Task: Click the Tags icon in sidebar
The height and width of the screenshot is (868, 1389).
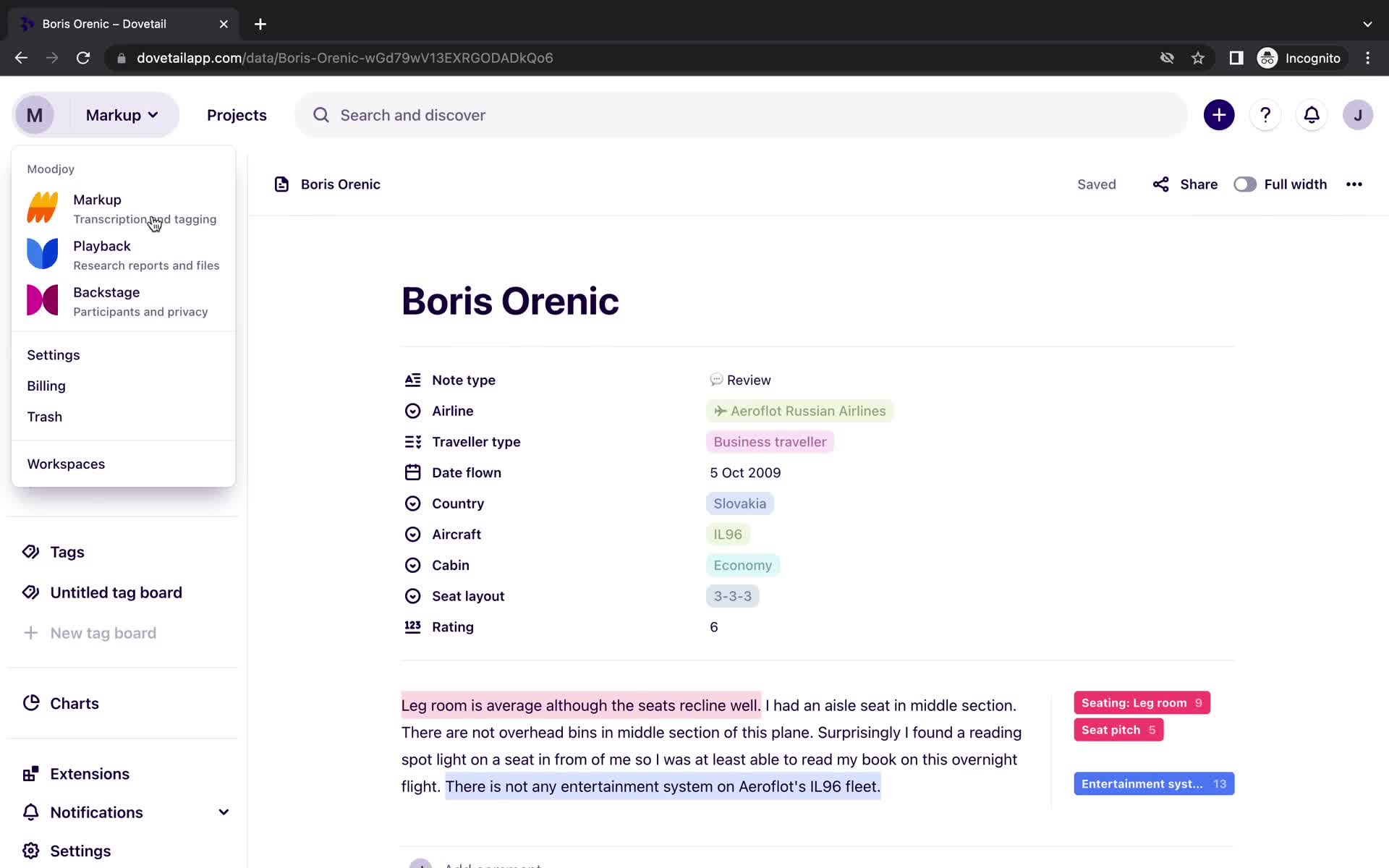Action: point(30,552)
